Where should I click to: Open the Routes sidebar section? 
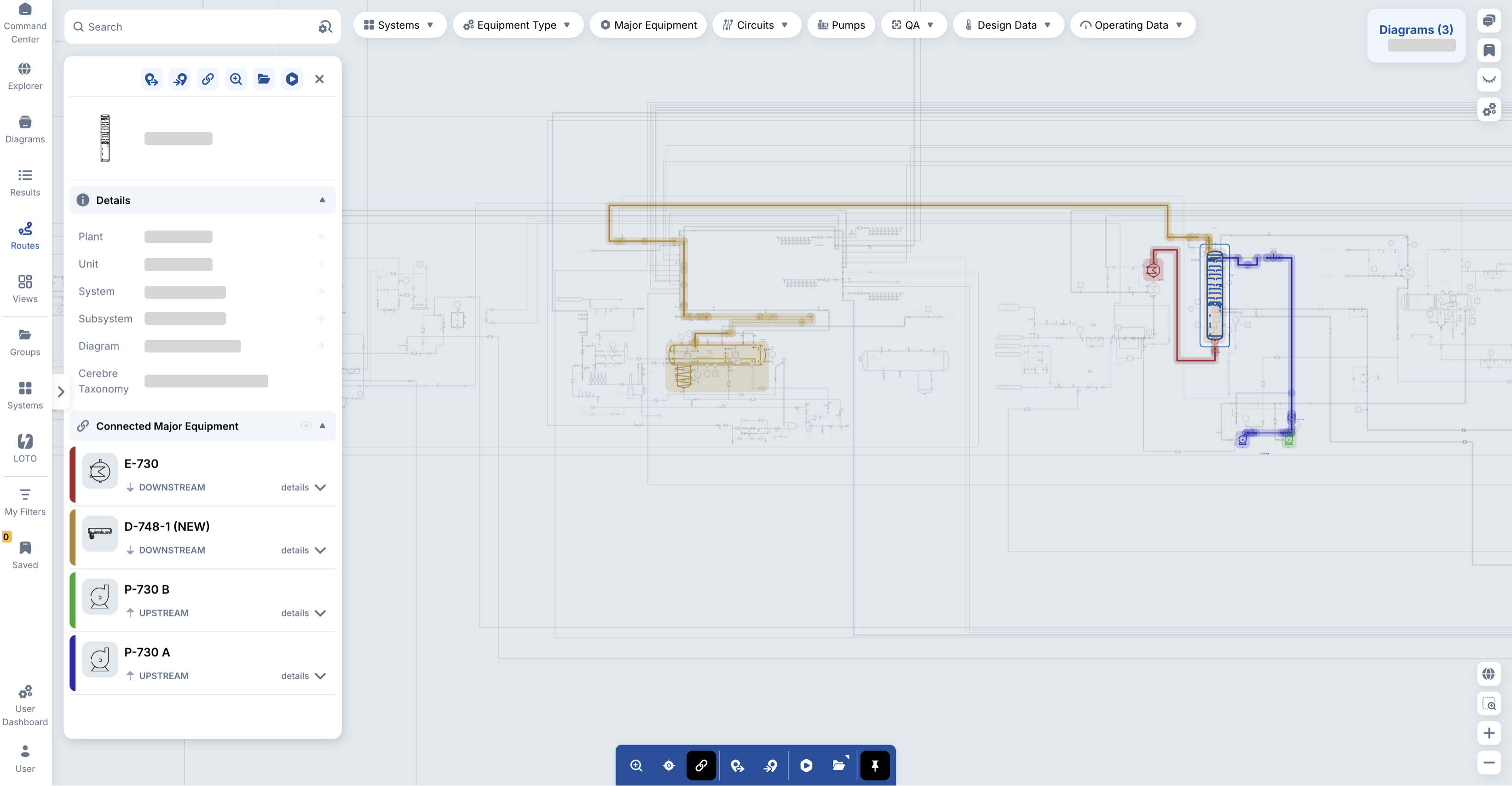click(x=25, y=236)
